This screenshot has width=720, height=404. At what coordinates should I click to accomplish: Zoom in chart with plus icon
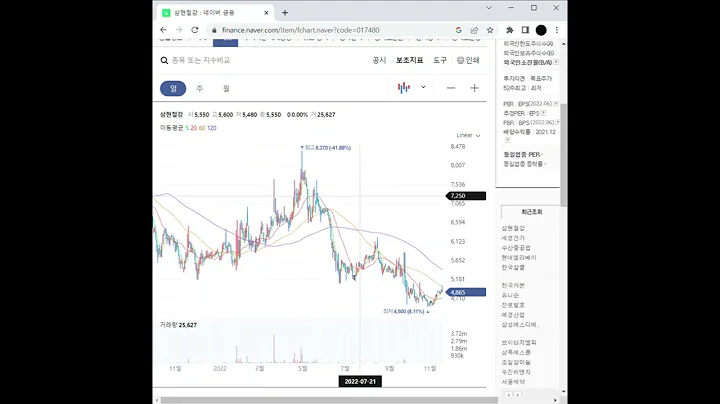pyautogui.click(x=474, y=88)
